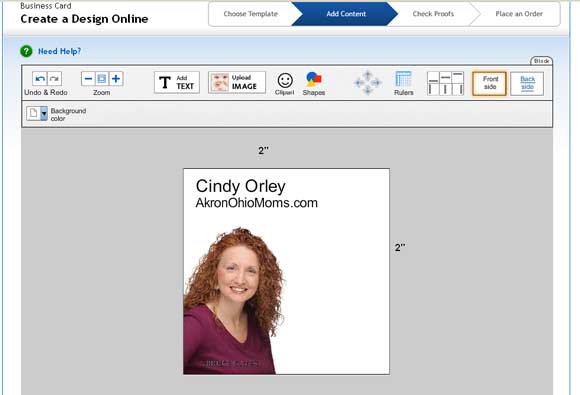Open the Background color dropdown arrow
Image resolution: width=580 pixels, height=395 pixels.
pyautogui.click(x=44, y=114)
